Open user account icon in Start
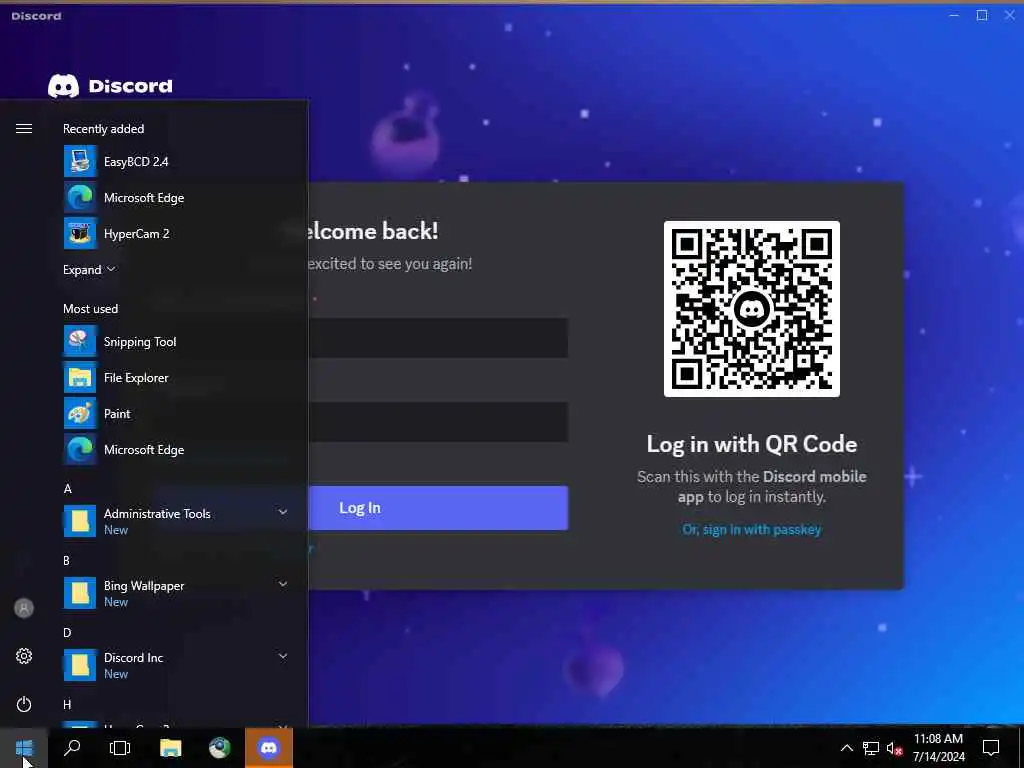Viewport: 1024px width, 768px height. click(24, 608)
